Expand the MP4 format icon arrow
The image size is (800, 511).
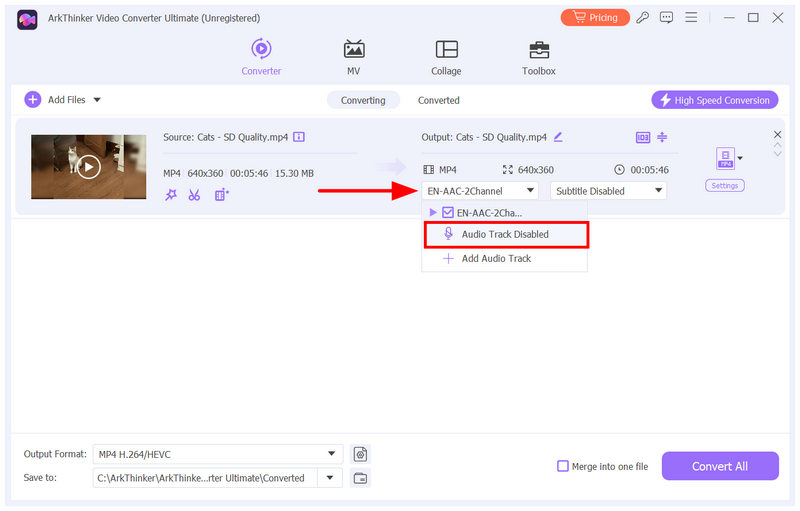(x=740, y=158)
